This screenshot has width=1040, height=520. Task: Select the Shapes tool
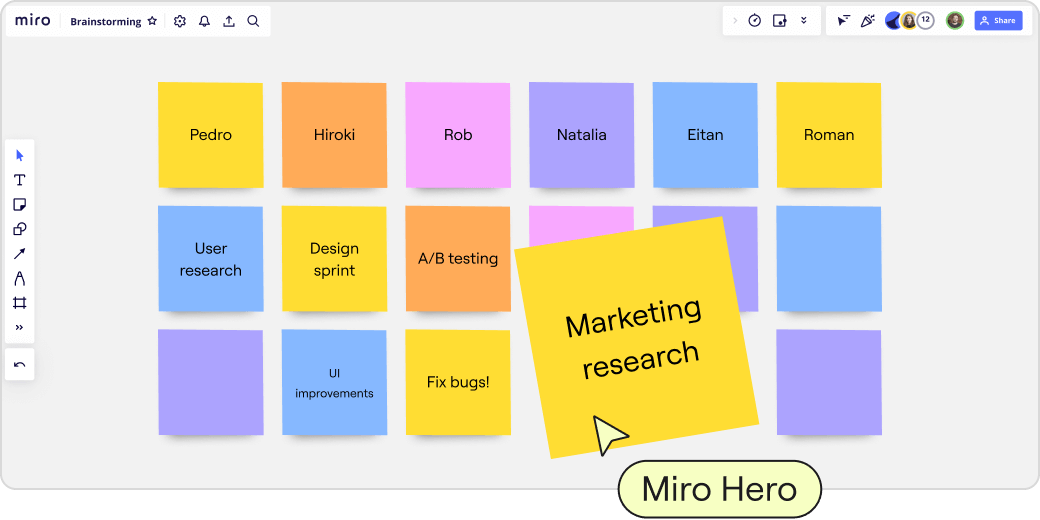(19, 229)
